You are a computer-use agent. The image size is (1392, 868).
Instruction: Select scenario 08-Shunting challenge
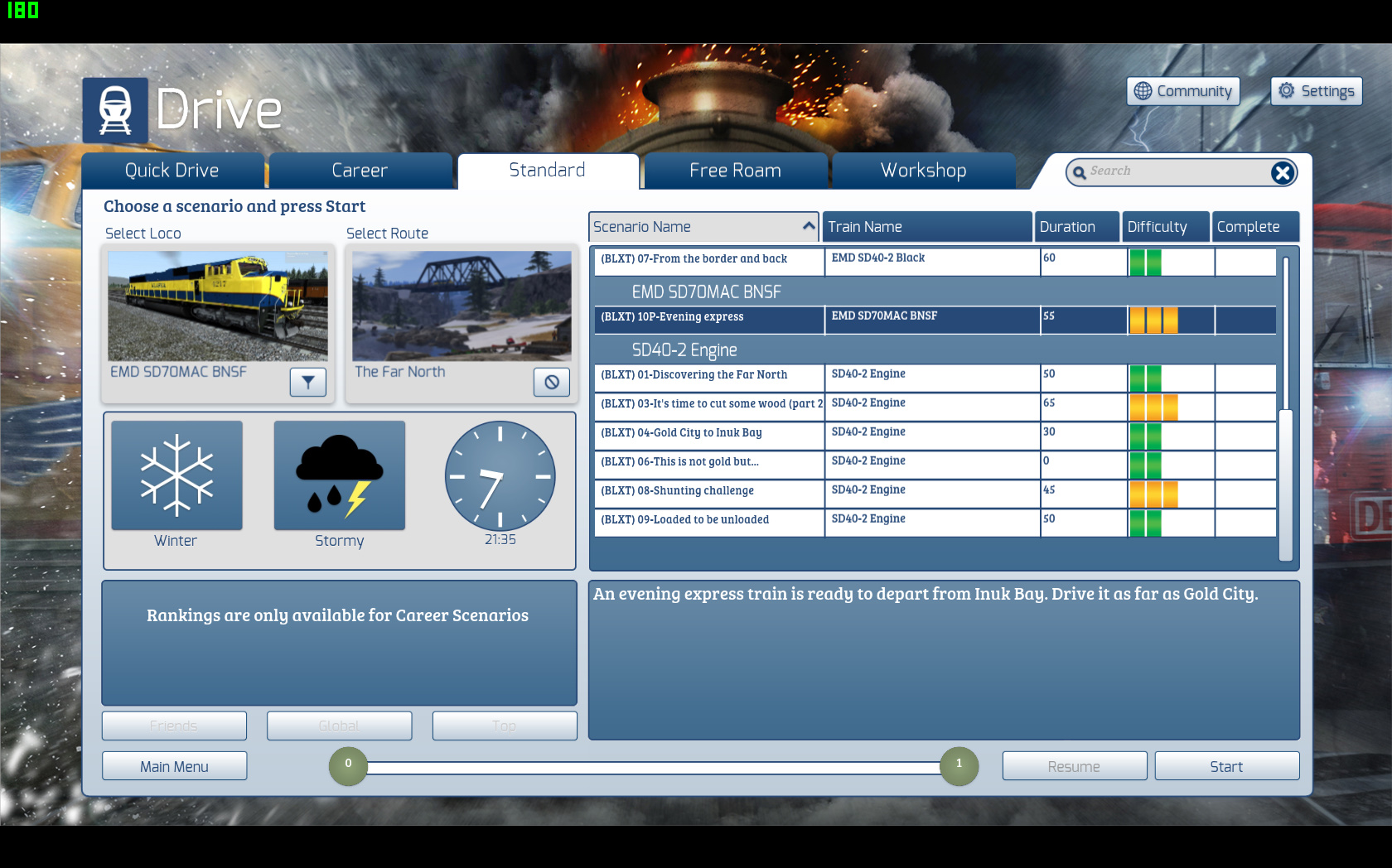pos(935,494)
